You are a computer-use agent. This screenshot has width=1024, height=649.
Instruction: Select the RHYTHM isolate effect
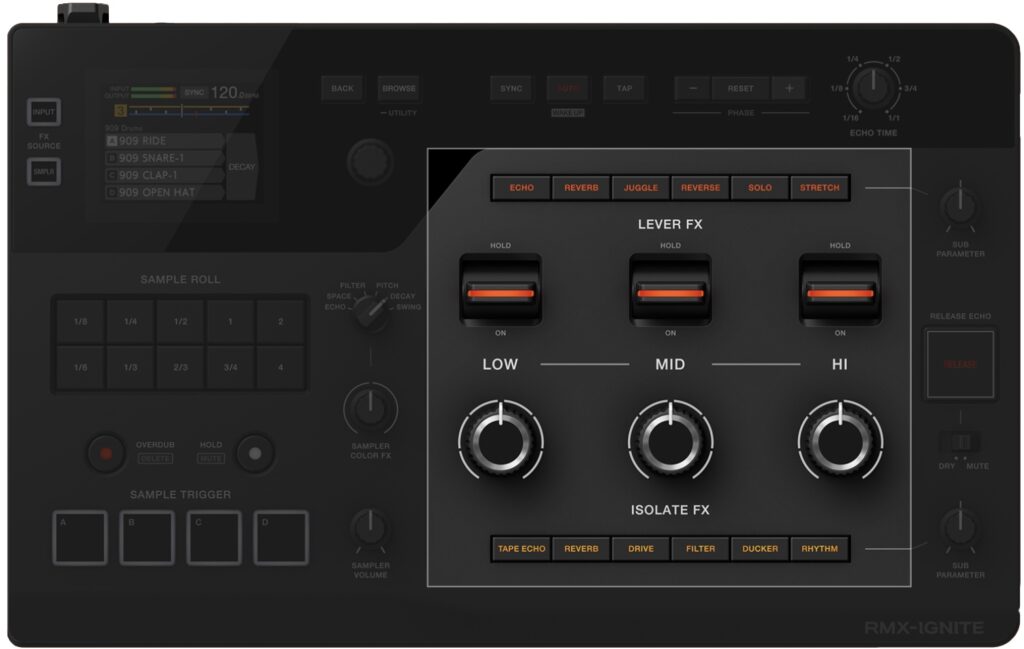820,548
